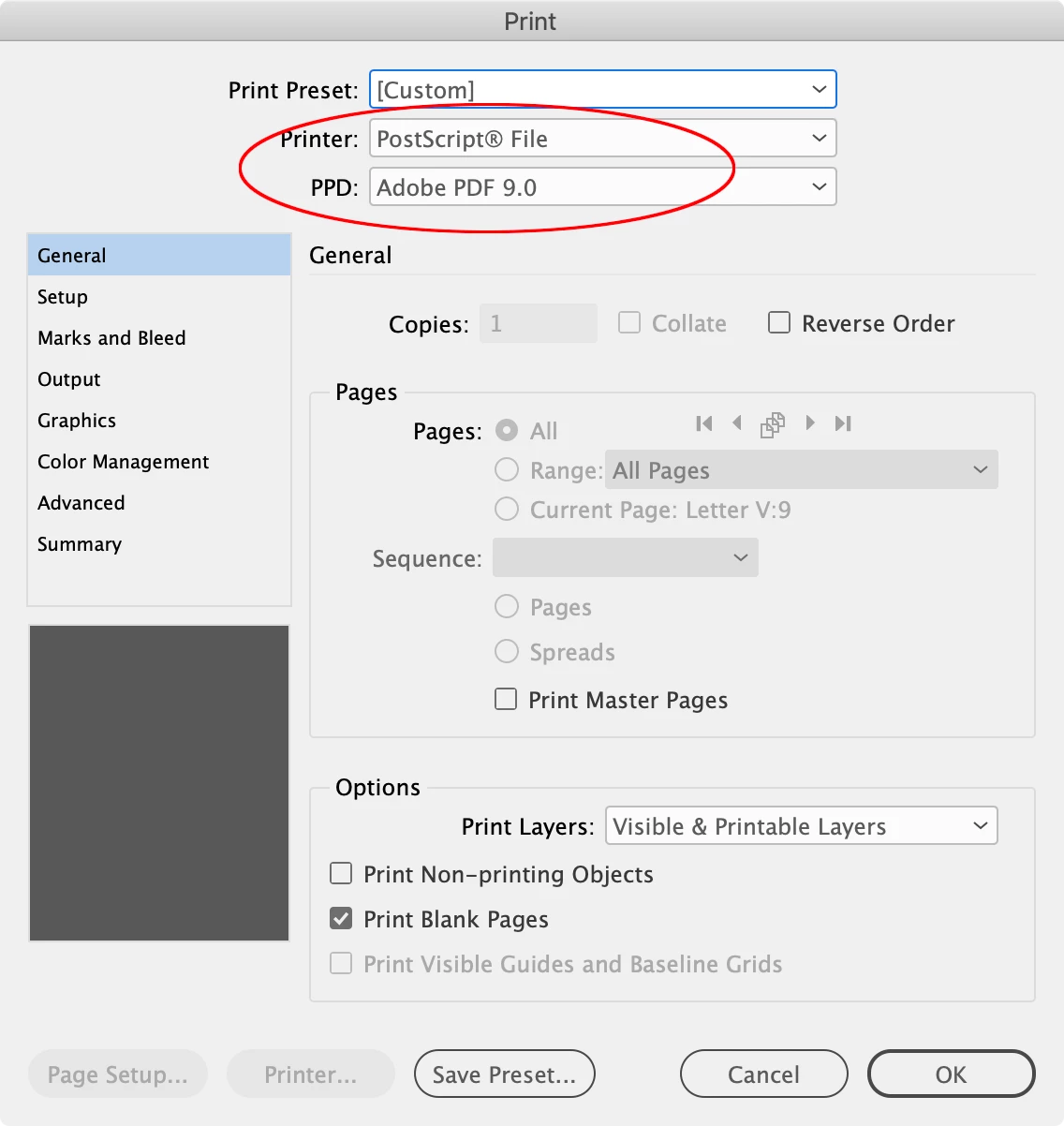This screenshot has height=1126, width=1064.
Task: Select the Spreads radio button
Action: [x=507, y=651]
